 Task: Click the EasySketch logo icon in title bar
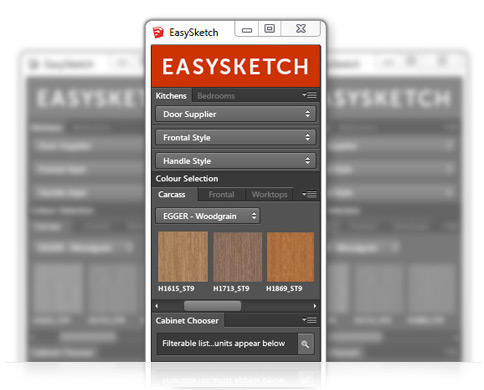[158, 32]
